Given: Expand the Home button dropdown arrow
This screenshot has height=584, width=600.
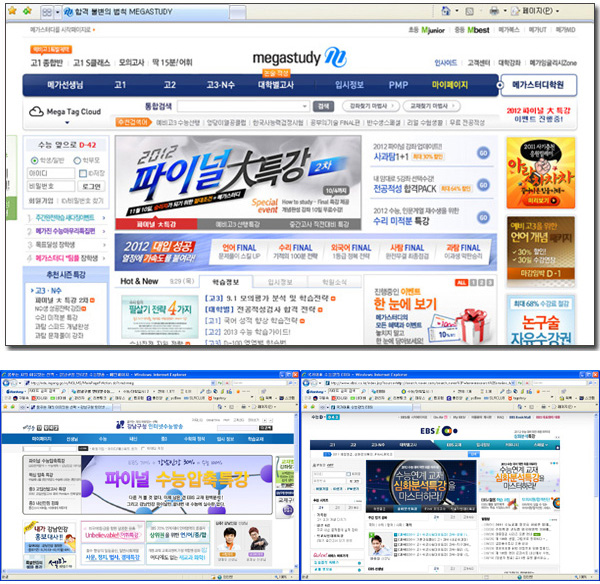Looking at the screenshot, I should [457, 11].
